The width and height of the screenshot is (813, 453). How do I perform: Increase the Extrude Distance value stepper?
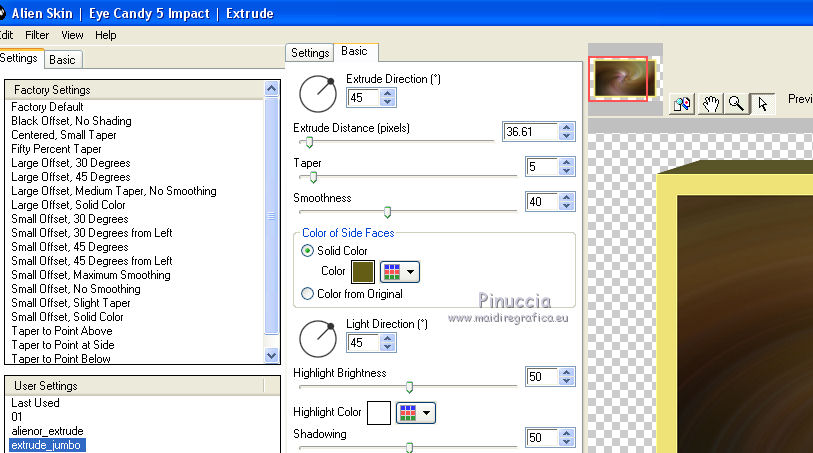coord(567,127)
